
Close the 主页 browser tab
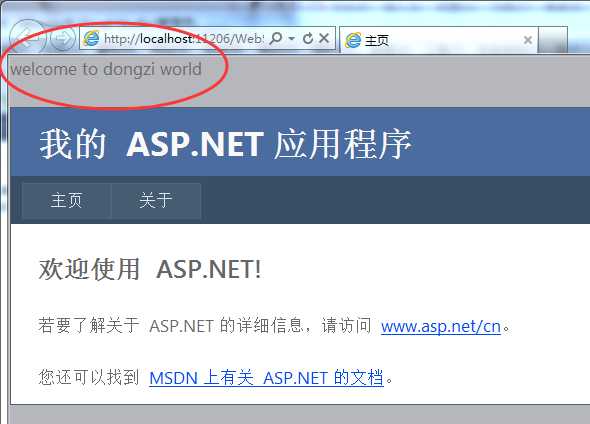click(x=528, y=40)
